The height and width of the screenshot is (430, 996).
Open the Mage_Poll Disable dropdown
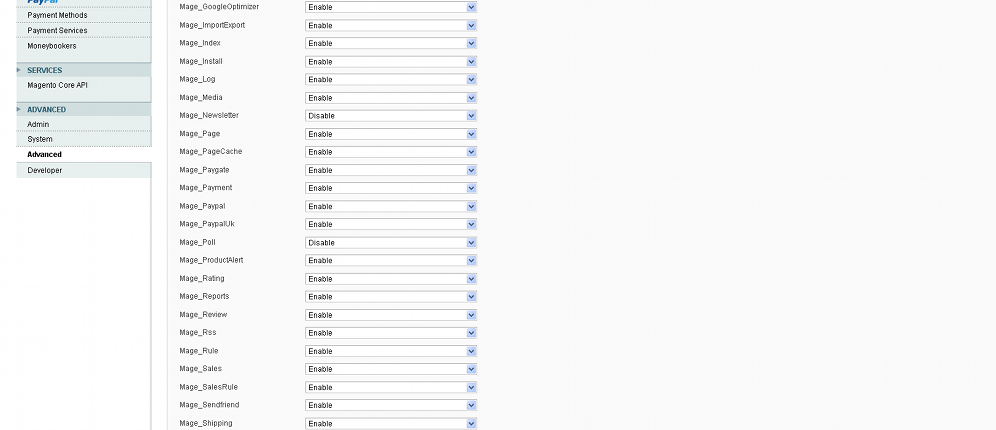click(391, 243)
